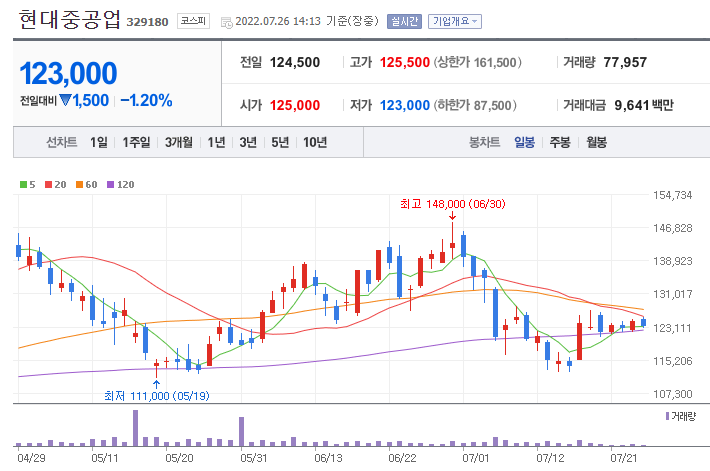710x471 pixels.
Task: Click the blue down-triangle change icon
Action: pos(66,100)
